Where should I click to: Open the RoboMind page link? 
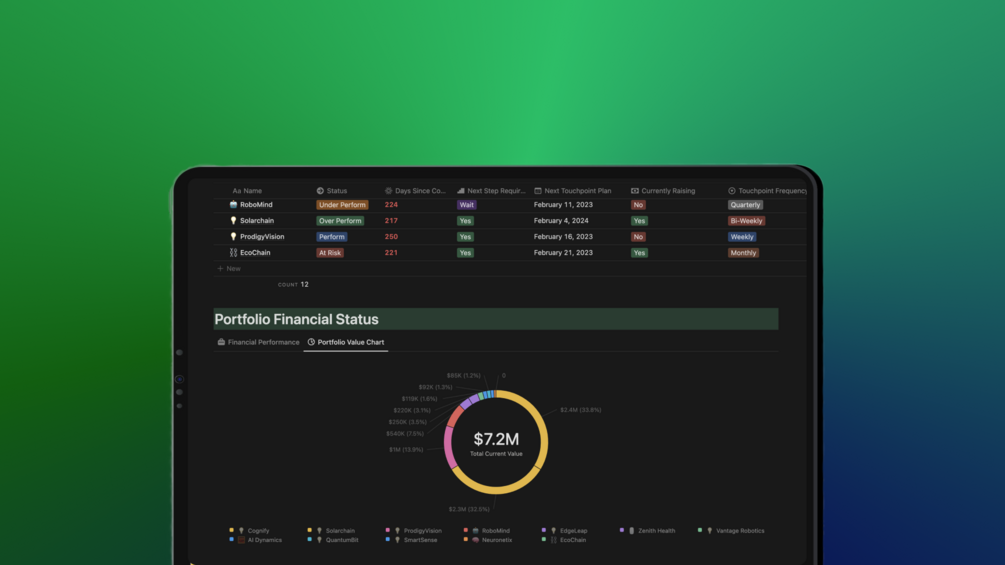click(x=256, y=204)
